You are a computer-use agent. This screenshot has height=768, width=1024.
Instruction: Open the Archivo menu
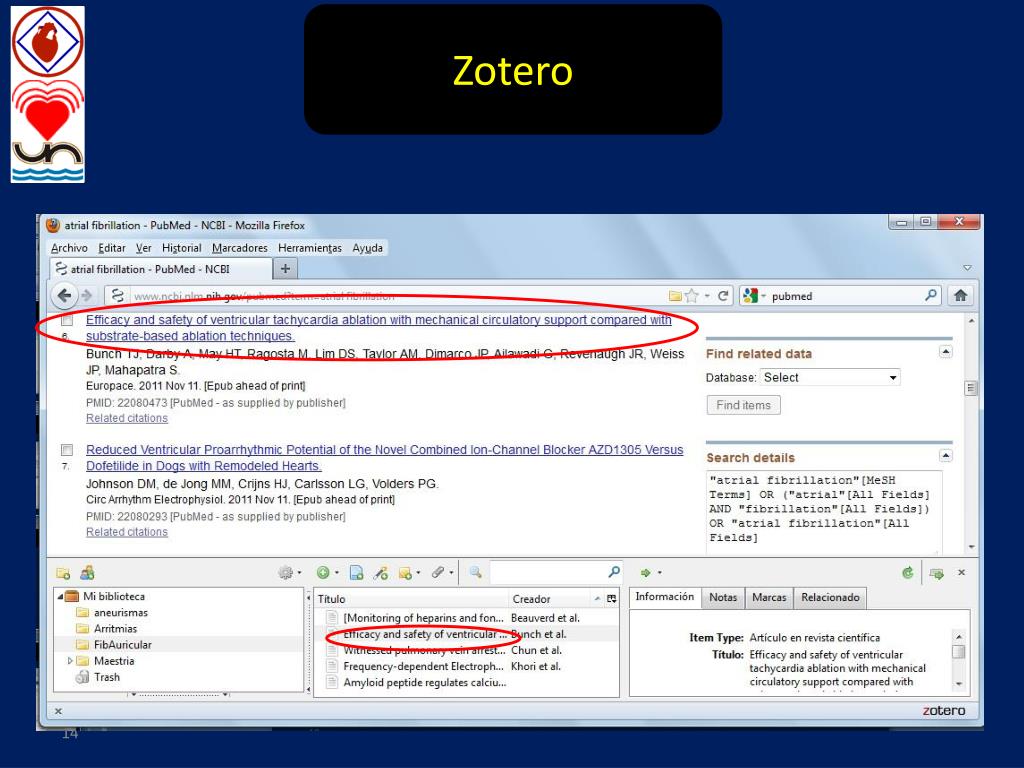(69, 248)
